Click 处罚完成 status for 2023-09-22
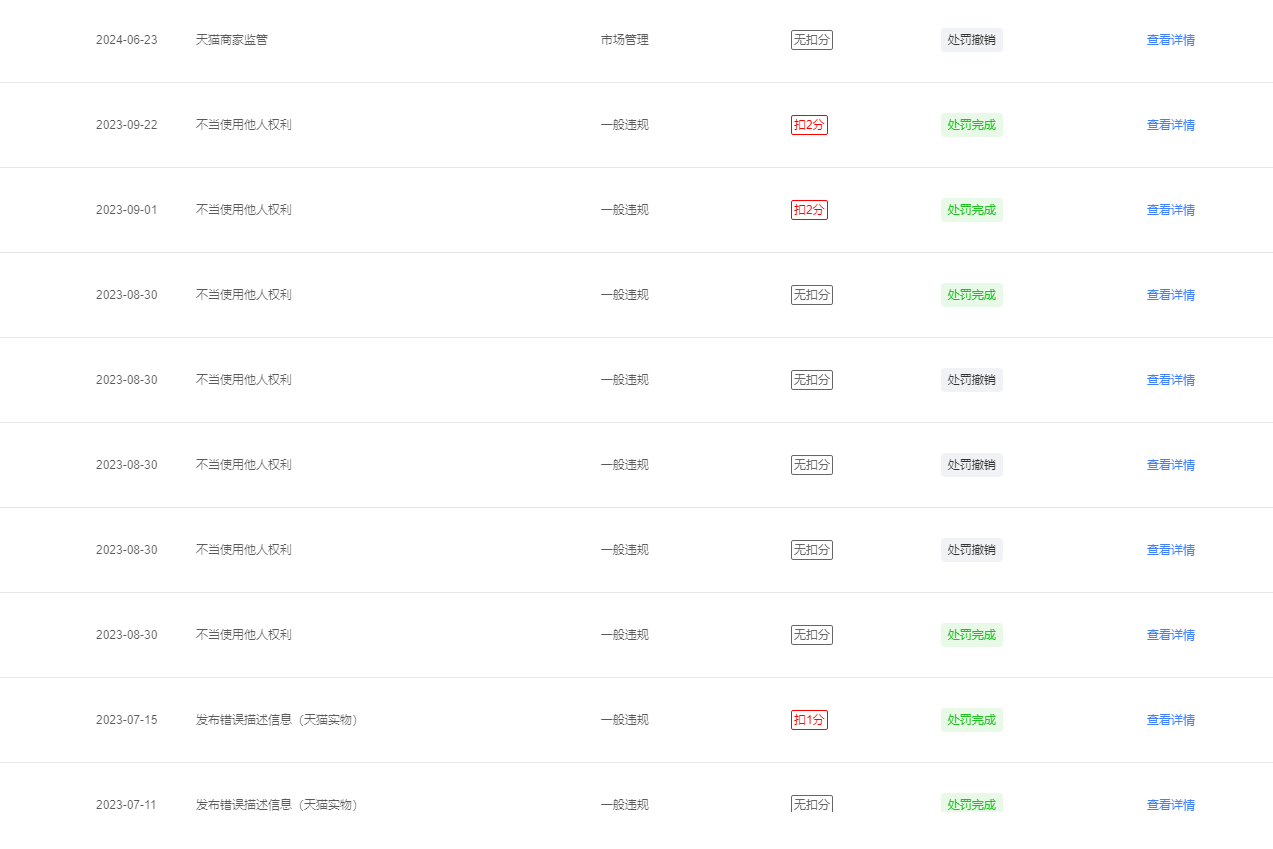Screen dimensions: 1273x849 coord(971,125)
